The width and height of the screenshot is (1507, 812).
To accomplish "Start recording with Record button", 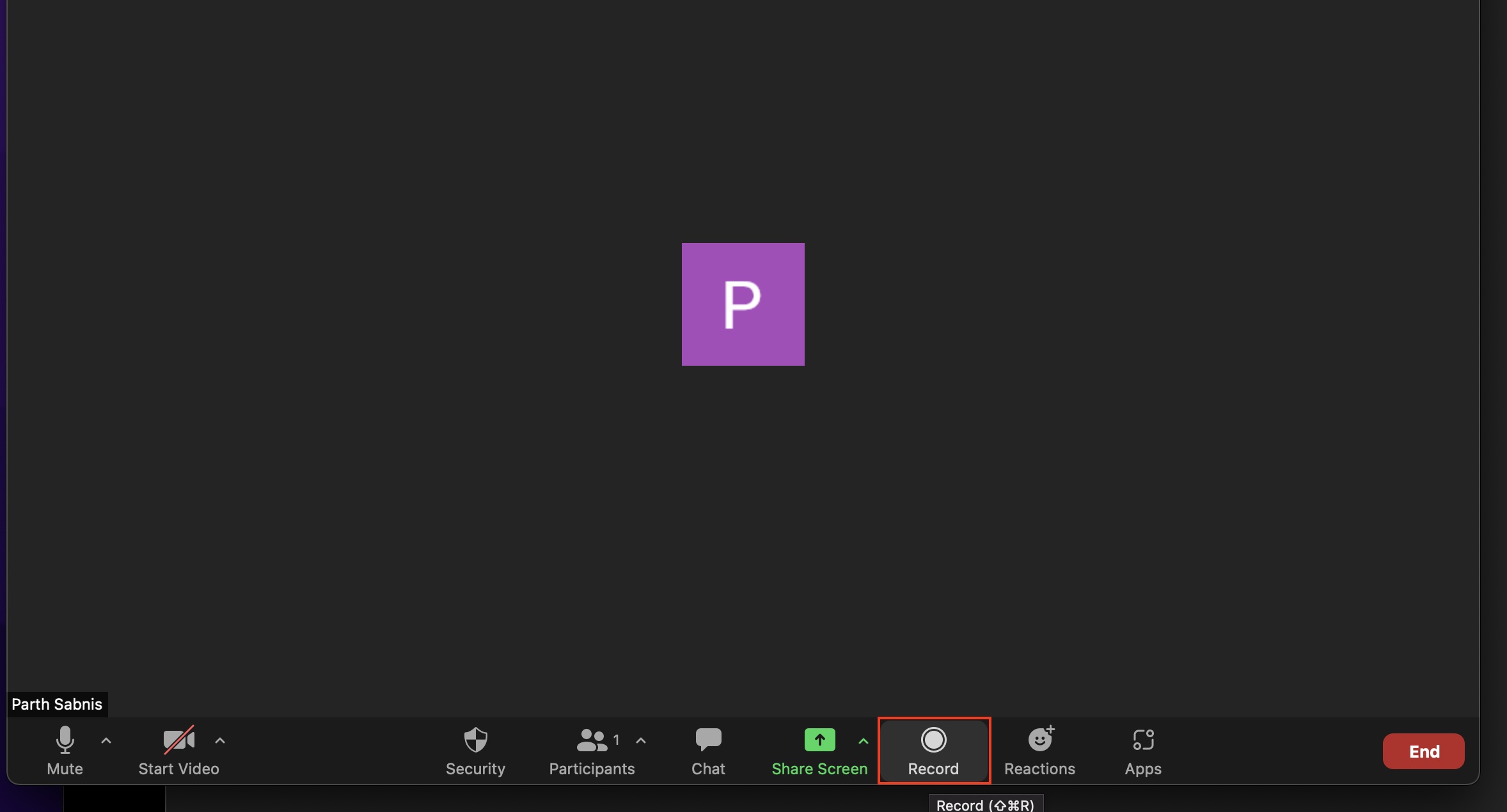I will click(x=934, y=751).
